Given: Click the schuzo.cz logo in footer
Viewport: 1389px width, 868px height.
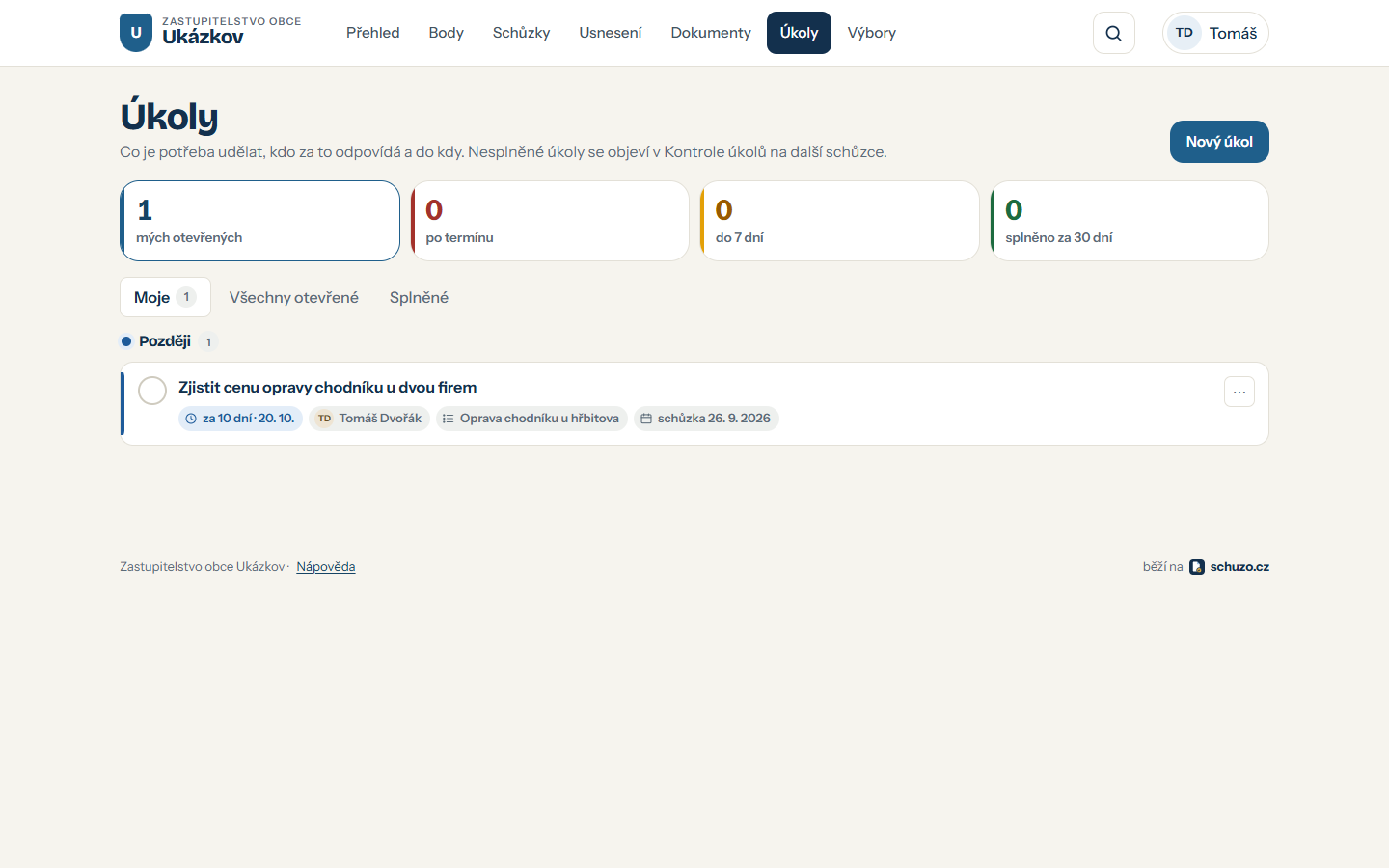Looking at the screenshot, I should coord(1229,567).
